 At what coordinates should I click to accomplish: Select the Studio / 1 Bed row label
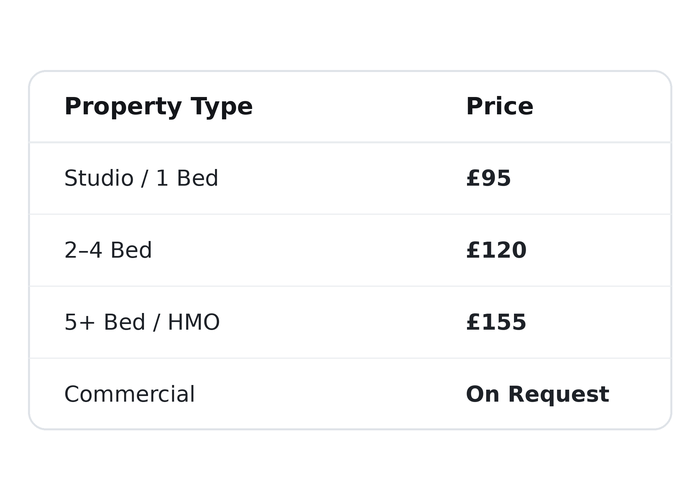(x=141, y=178)
